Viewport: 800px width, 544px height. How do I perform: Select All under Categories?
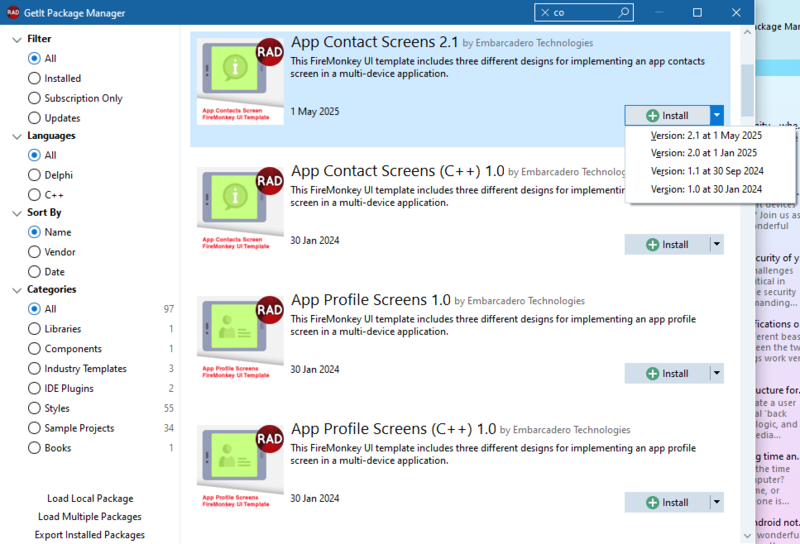(34, 309)
